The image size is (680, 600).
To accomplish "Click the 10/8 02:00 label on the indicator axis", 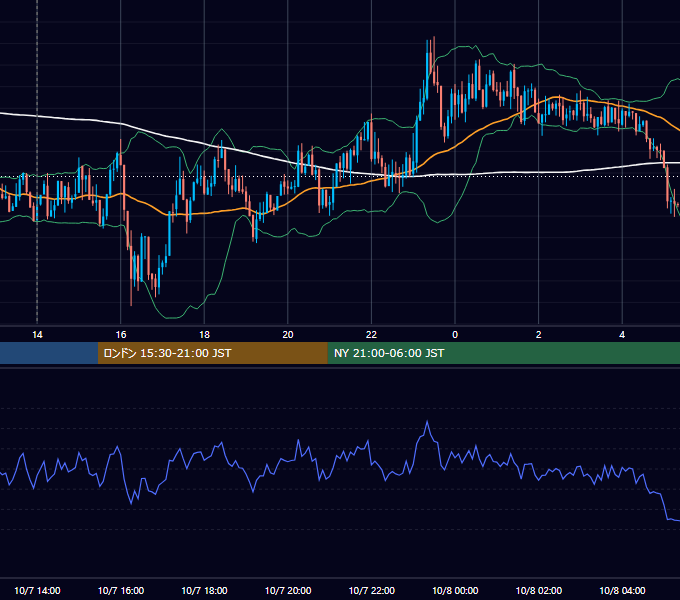I will pos(539,590).
